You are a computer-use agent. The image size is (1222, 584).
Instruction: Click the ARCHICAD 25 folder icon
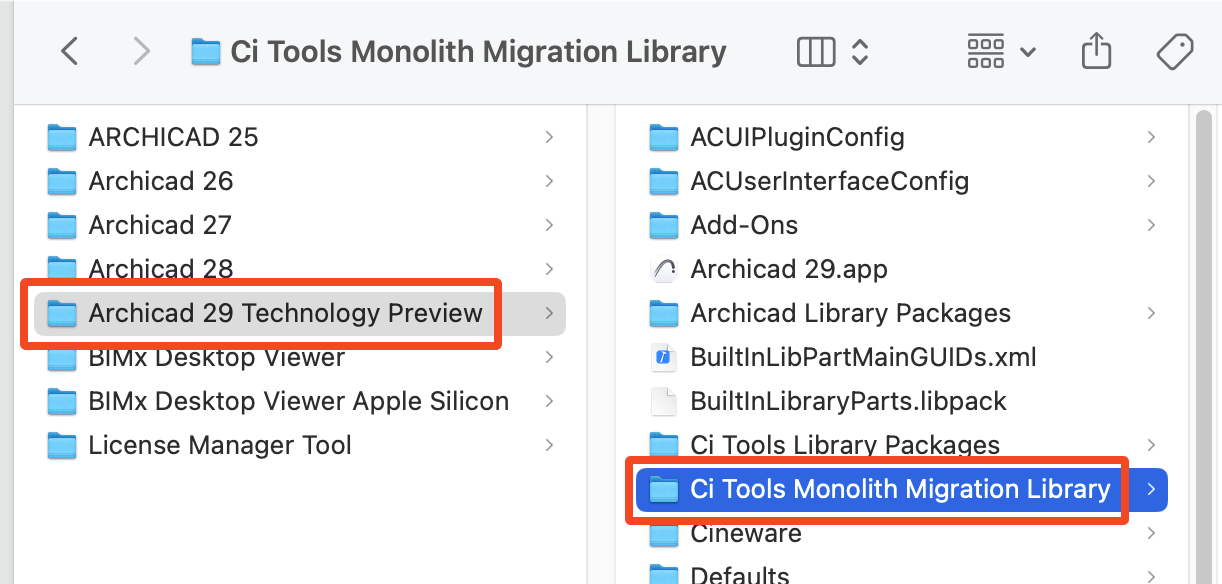click(x=62, y=137)
